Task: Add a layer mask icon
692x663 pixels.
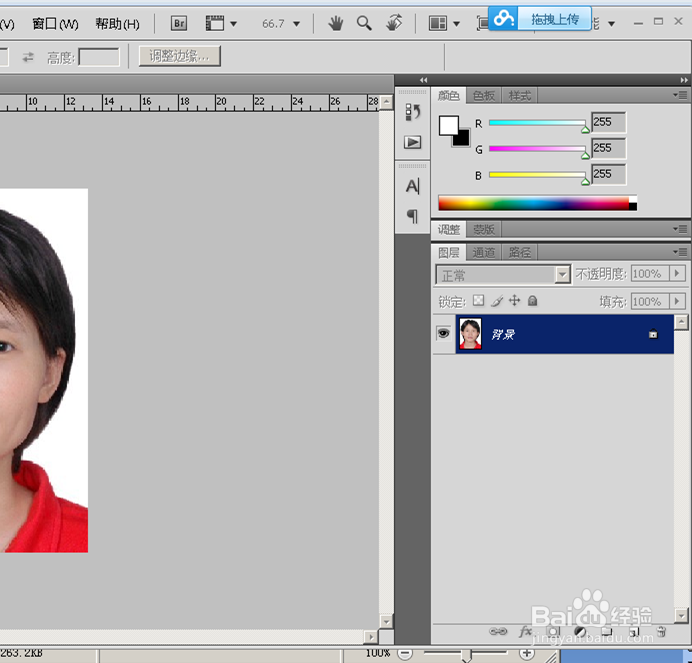Action: 553,631
